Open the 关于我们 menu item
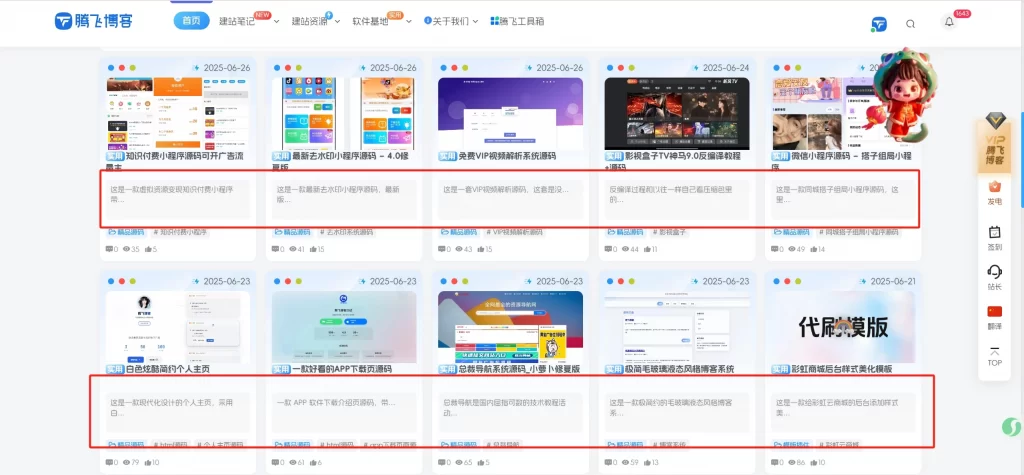The height and width of the screenshot is (475, 1024). 451,21
